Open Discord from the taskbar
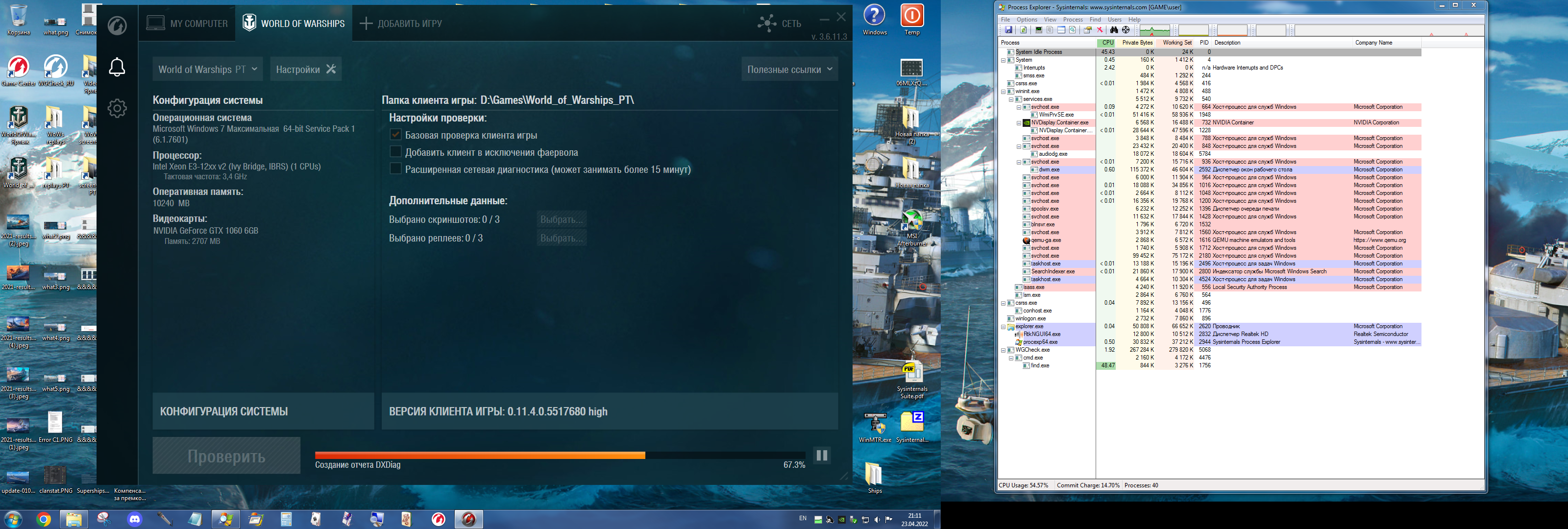 [x=135, y=519]
